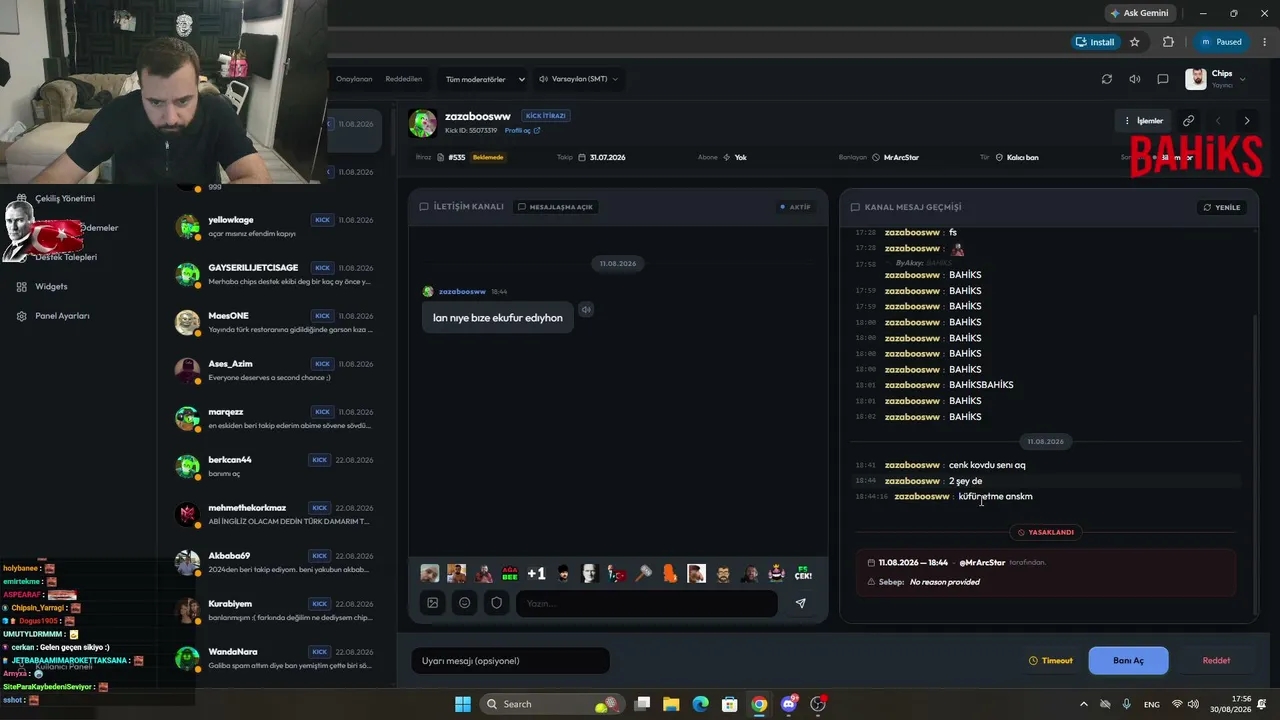The width and height of the screenshot is (1280, 720).
Task: Toggle the speaker sound icon in the top bar
Action: click(1135, 79)
